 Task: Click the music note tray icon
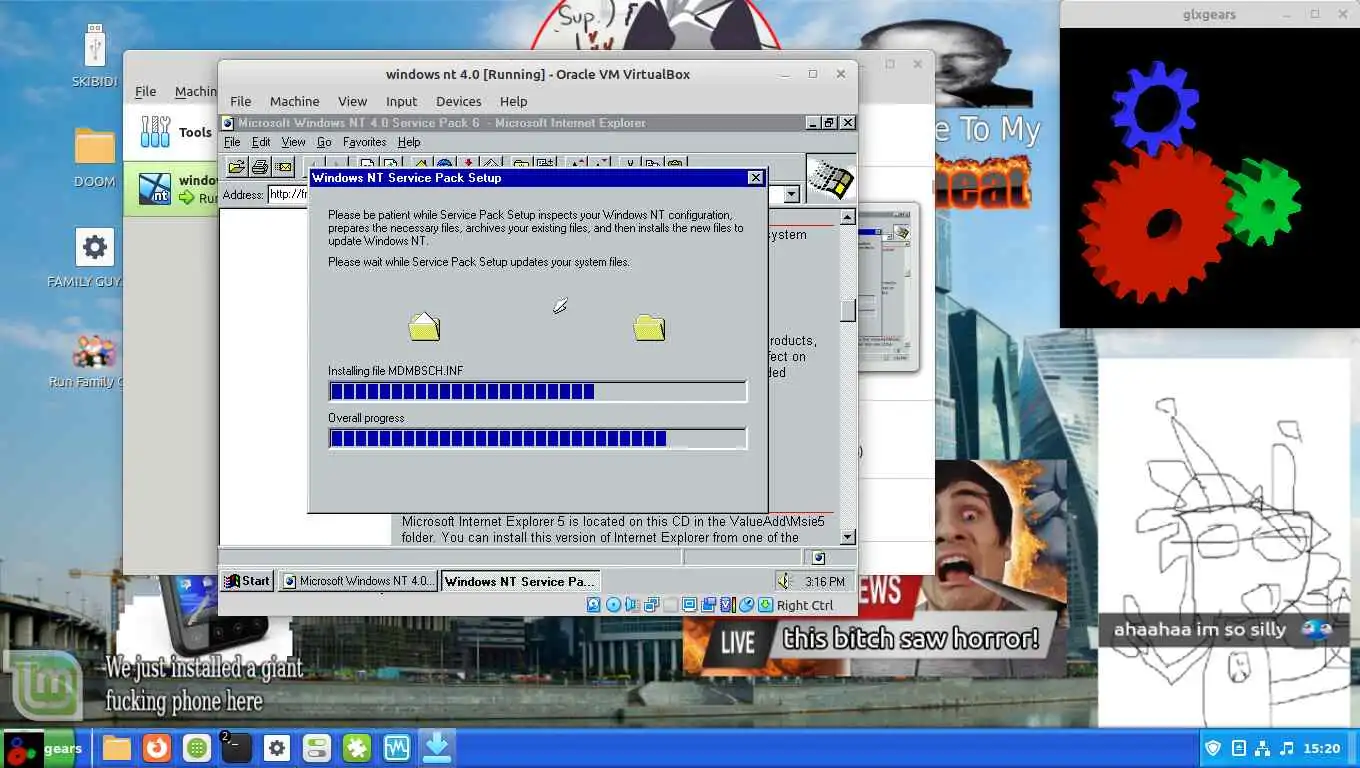pyautogui.click(x=1287, y=748)
